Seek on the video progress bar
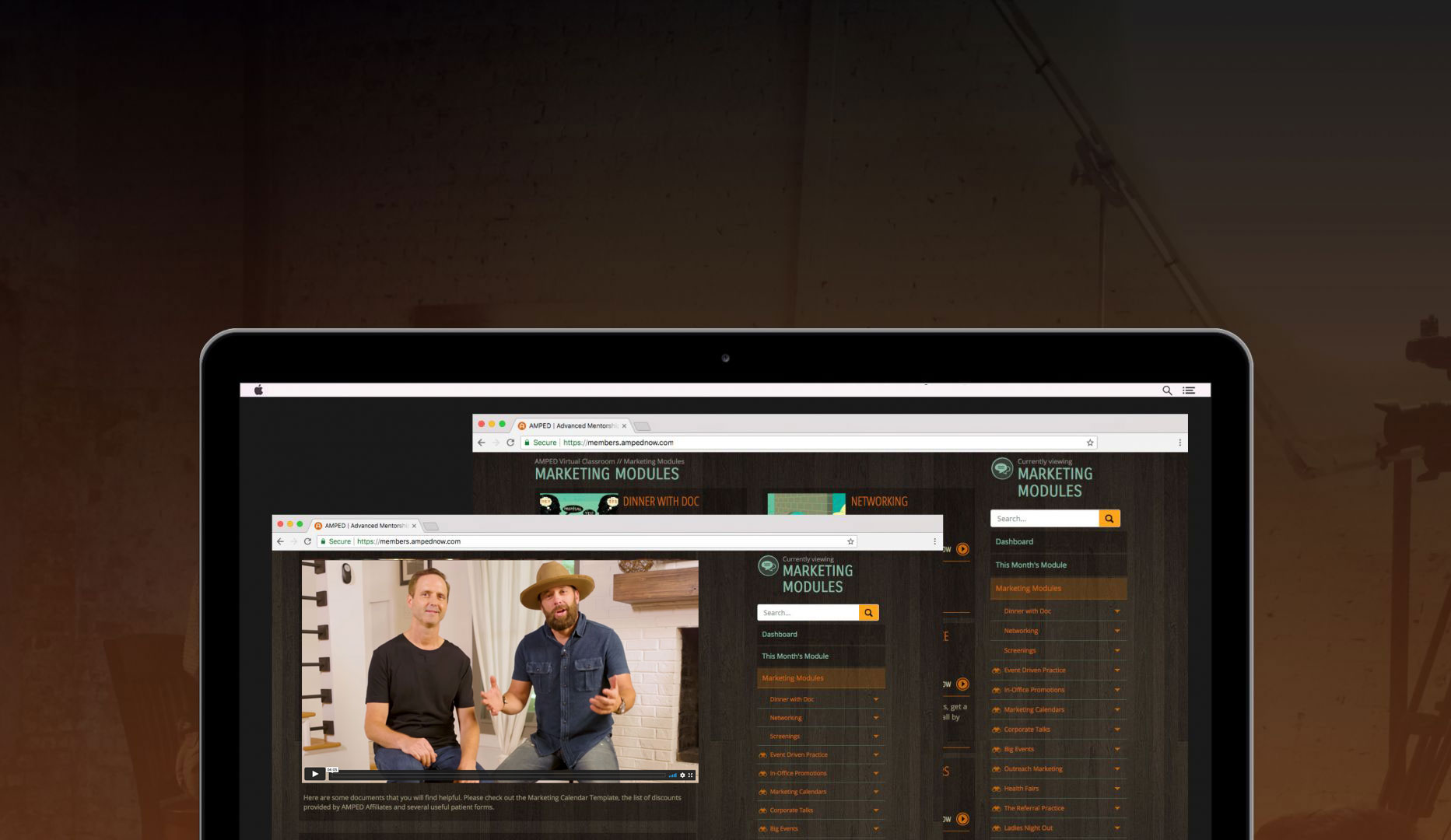The height and width of the screenshot is (840, 1451). click(497, 775)
